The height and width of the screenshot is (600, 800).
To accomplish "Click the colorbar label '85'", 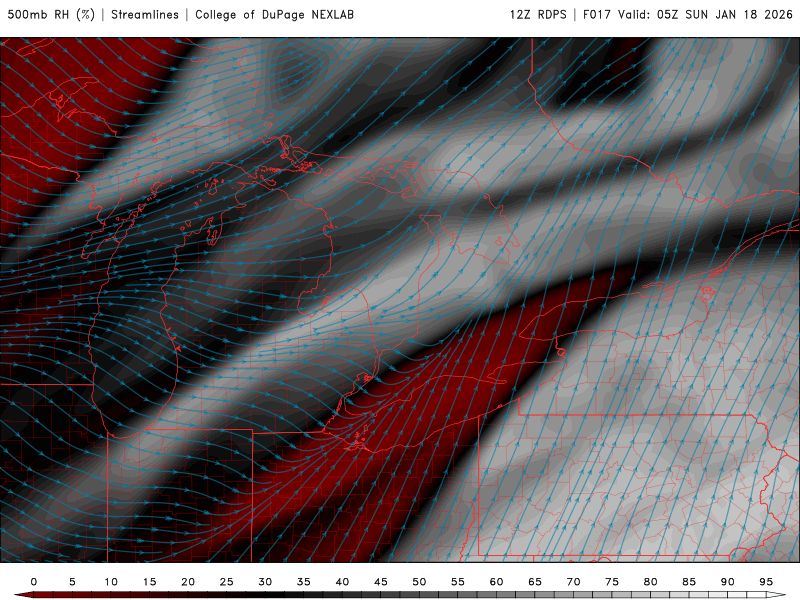I will pyautogui.click(x=689, y=582).
